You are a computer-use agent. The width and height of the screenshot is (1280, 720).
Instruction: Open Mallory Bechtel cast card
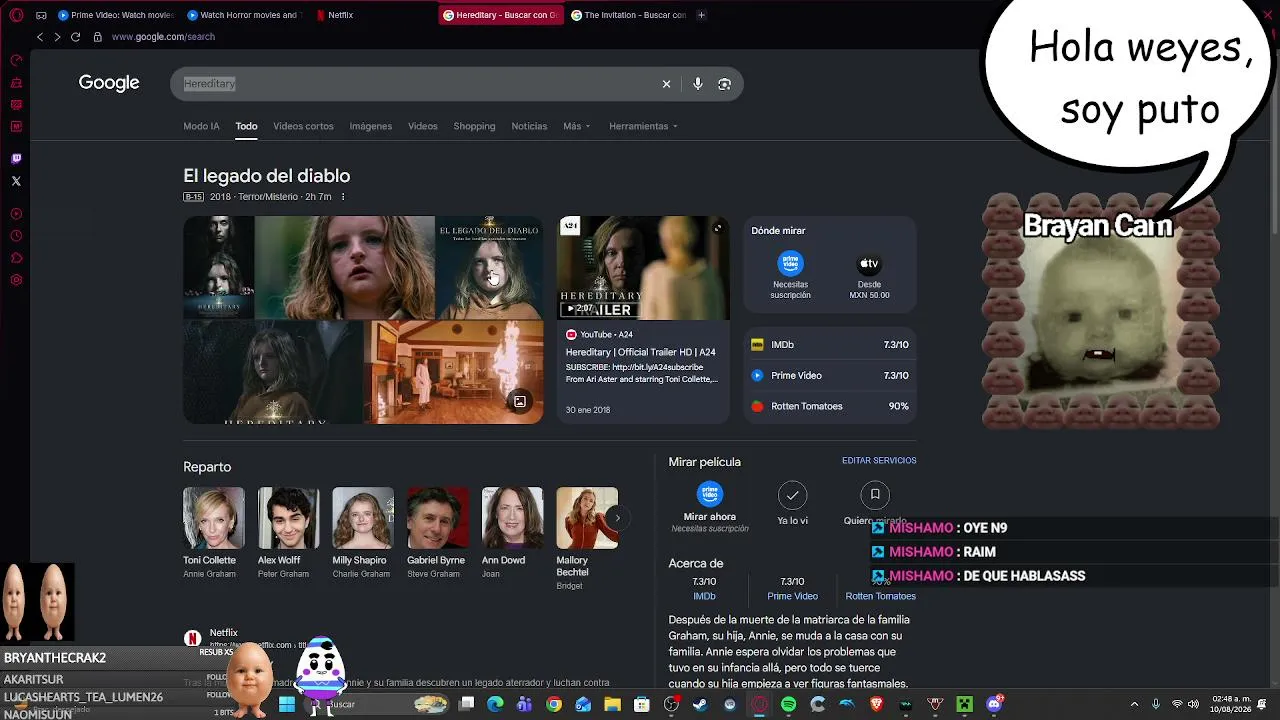pyautogui.click(x=587, y=538)
